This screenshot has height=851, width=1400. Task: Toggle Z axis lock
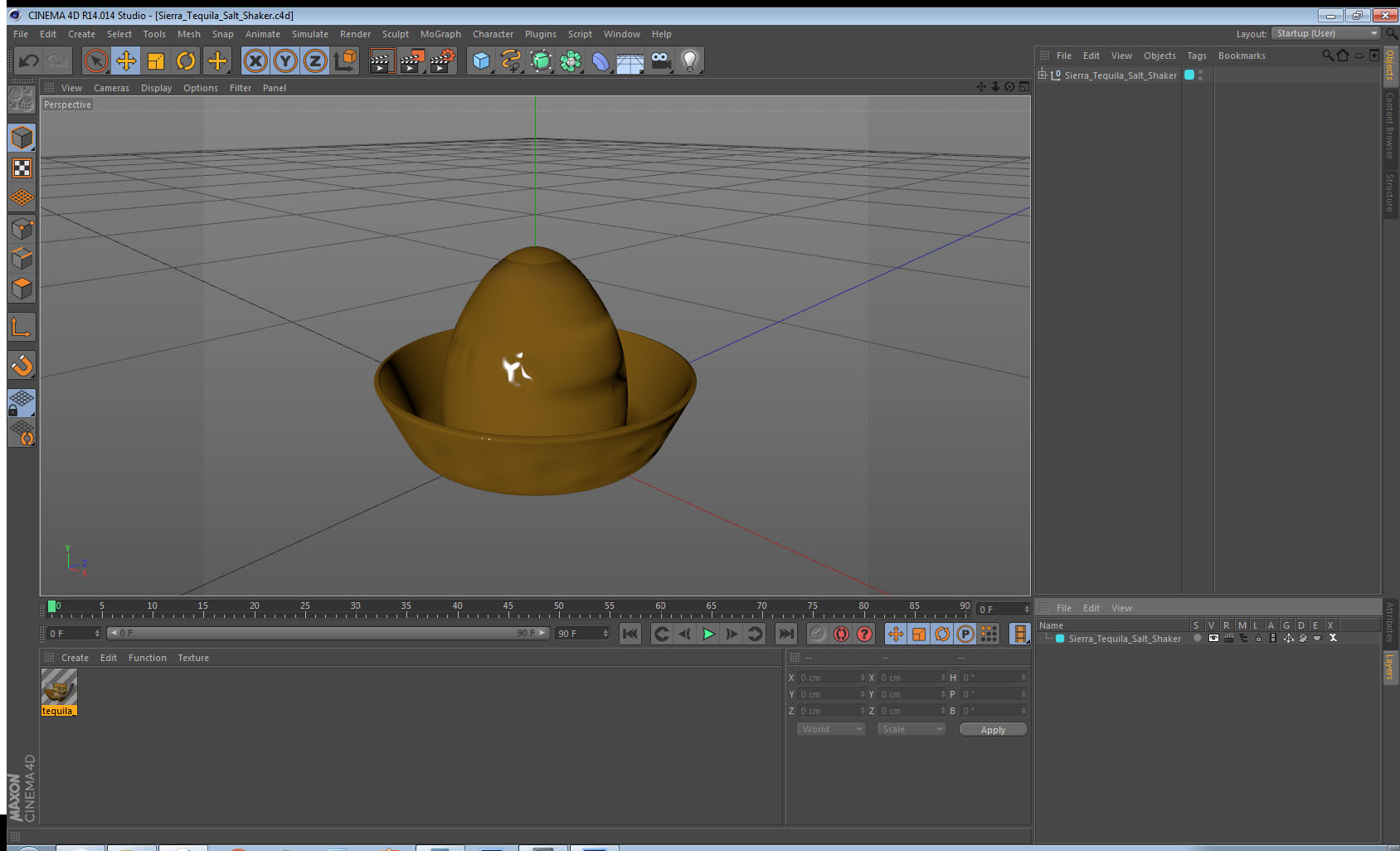[x=315, y=61]
